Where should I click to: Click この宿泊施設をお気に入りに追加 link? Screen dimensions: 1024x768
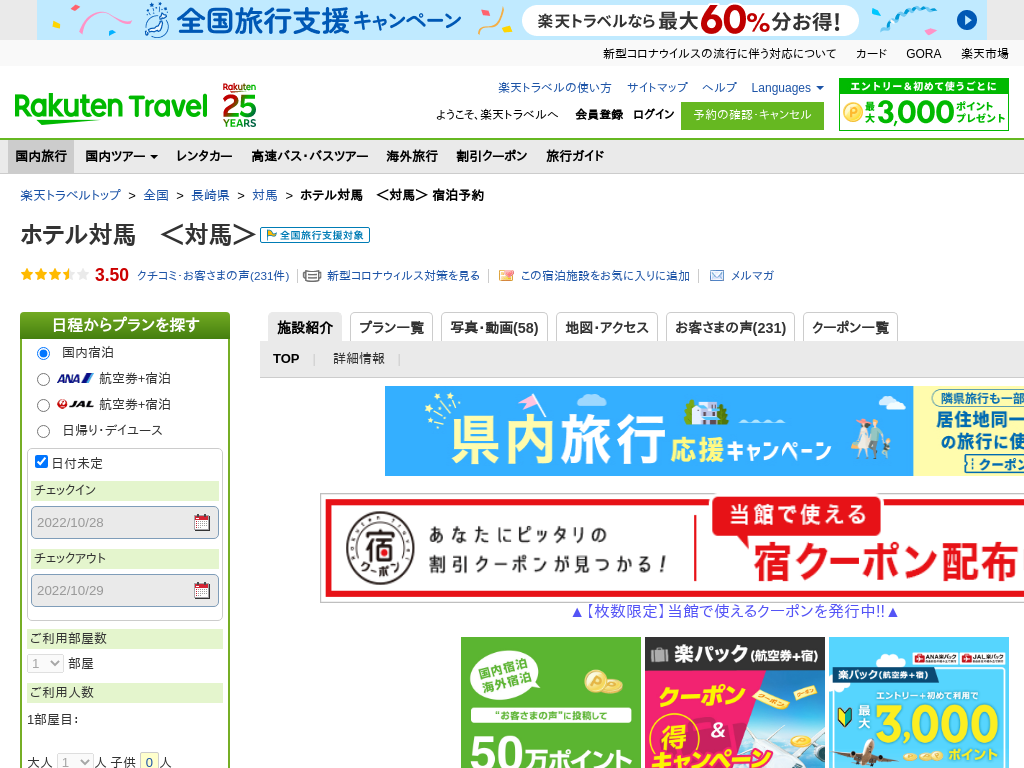(x=605, y=276)
